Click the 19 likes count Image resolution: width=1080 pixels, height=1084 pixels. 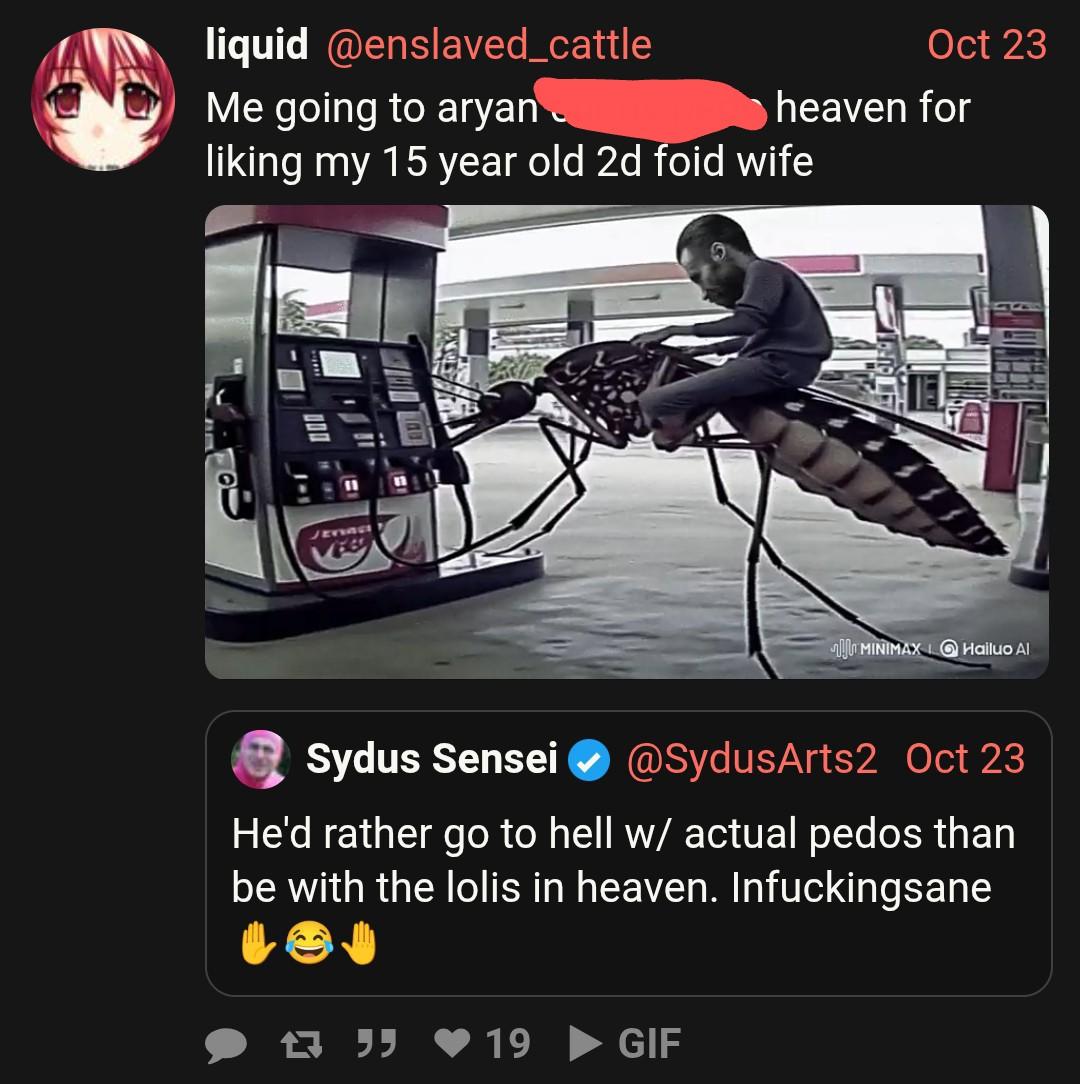(508, 1044)
